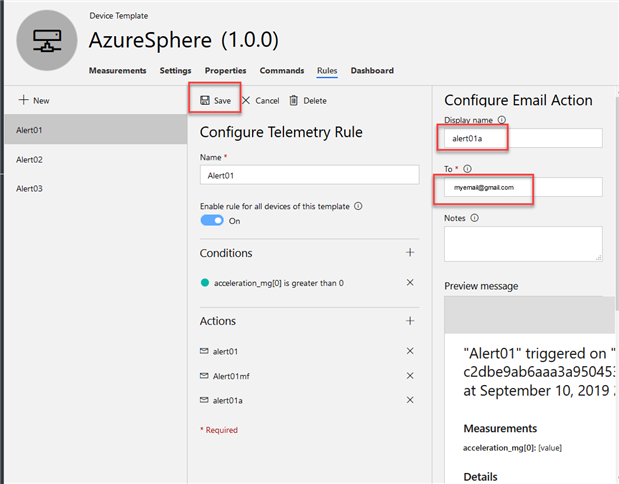
Task: Click the rule Name input field
Action: [310, 175]
